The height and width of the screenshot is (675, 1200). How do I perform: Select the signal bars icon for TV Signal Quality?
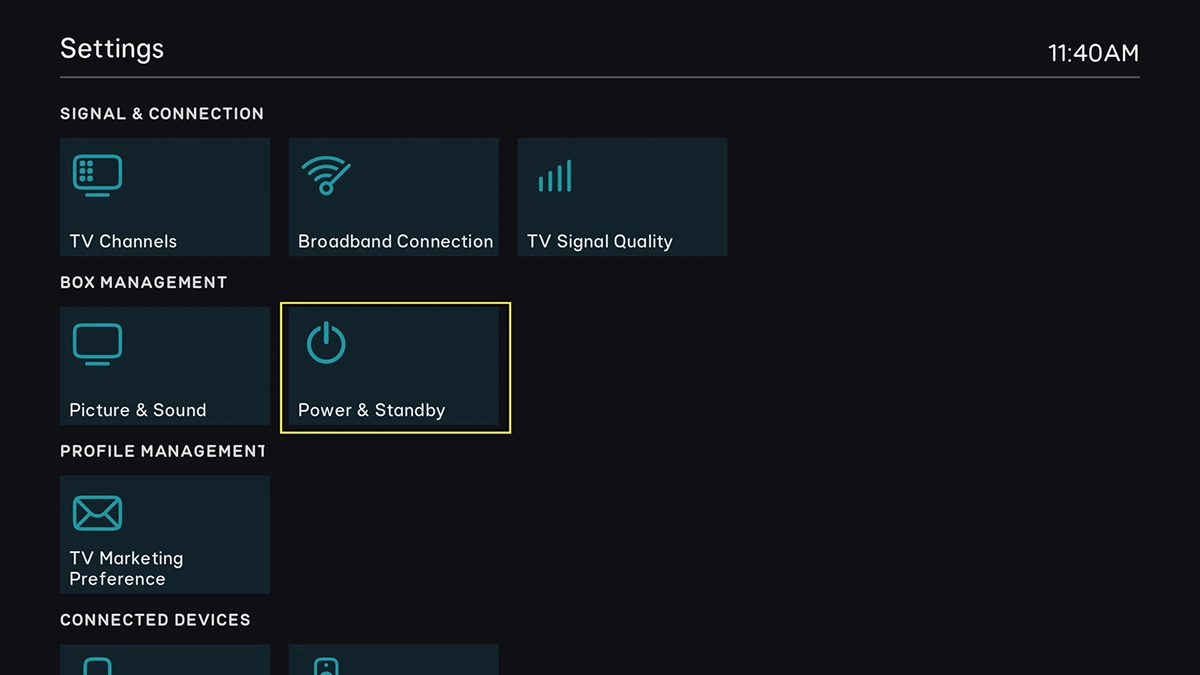click(x=556, y=174)
